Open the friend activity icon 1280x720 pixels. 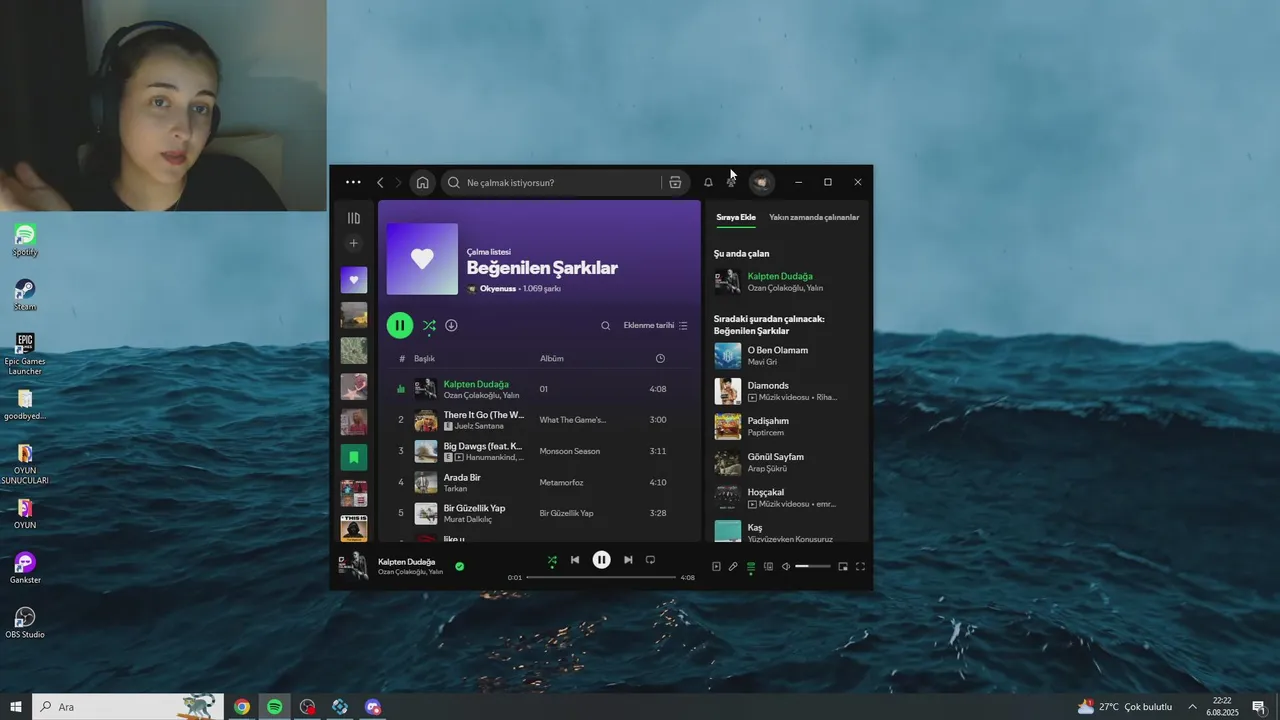[732, 182]
